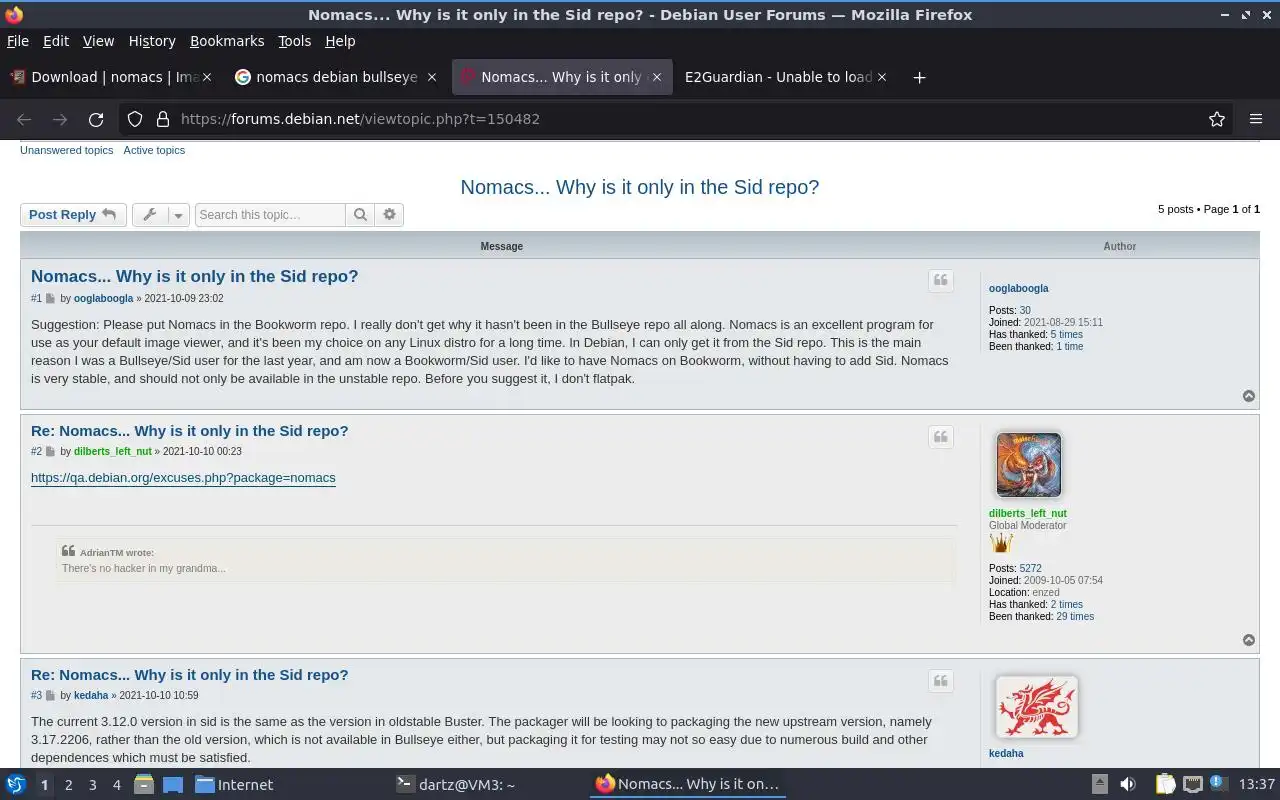
Task: Click the Post Reply button
Action: coord(73,215)
